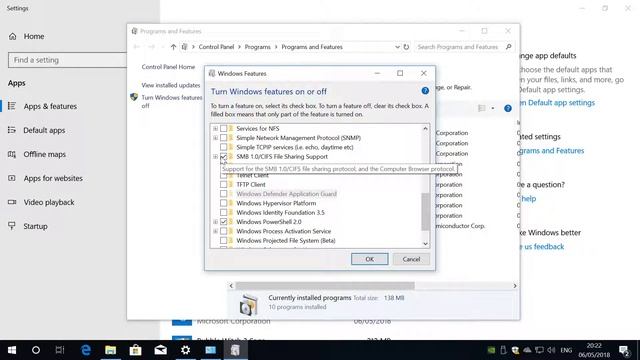This screenshot has width=640, height=360.
Task: Click the network icon in system tray
Action: click(x=539, y=350)
